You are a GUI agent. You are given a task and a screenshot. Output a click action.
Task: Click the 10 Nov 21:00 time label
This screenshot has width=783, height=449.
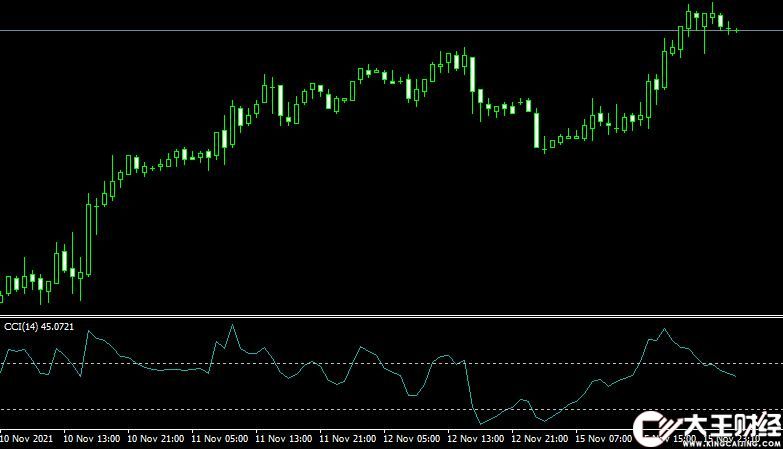(x=155, y=439)
